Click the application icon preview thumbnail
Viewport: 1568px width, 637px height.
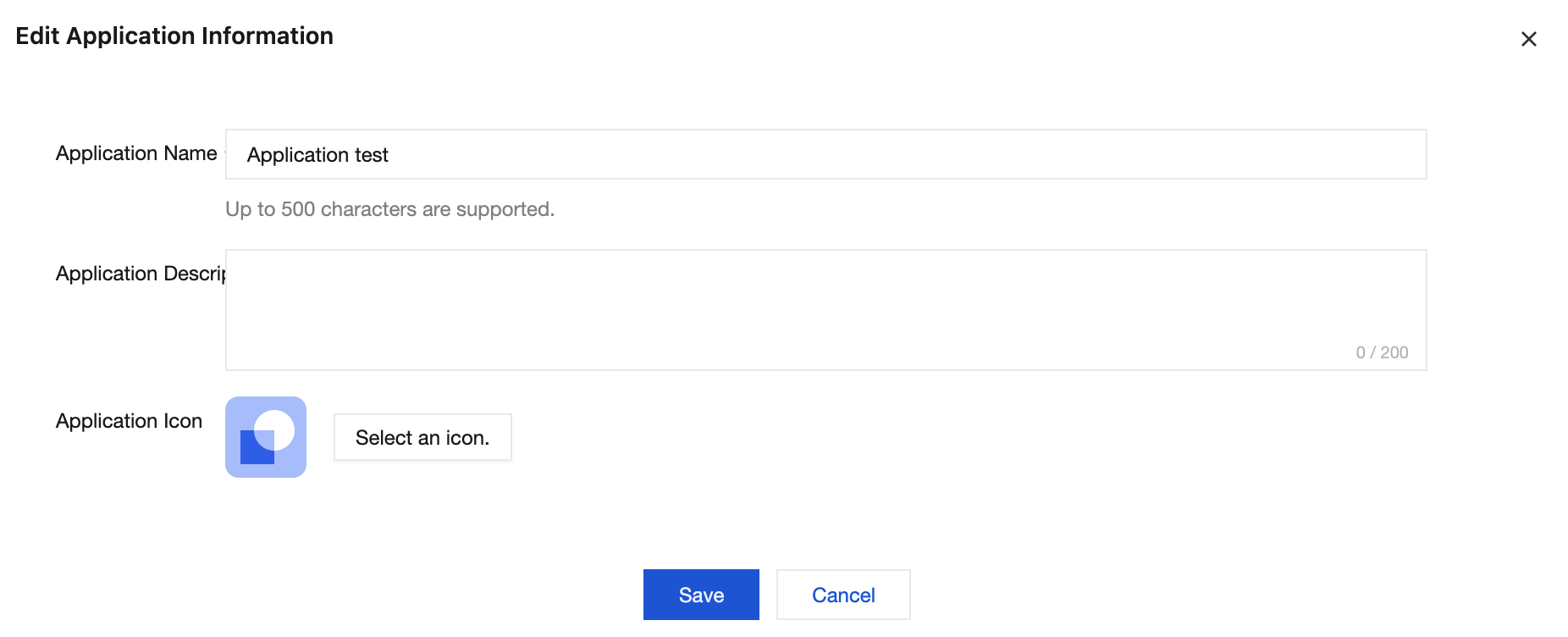[265, 437]
